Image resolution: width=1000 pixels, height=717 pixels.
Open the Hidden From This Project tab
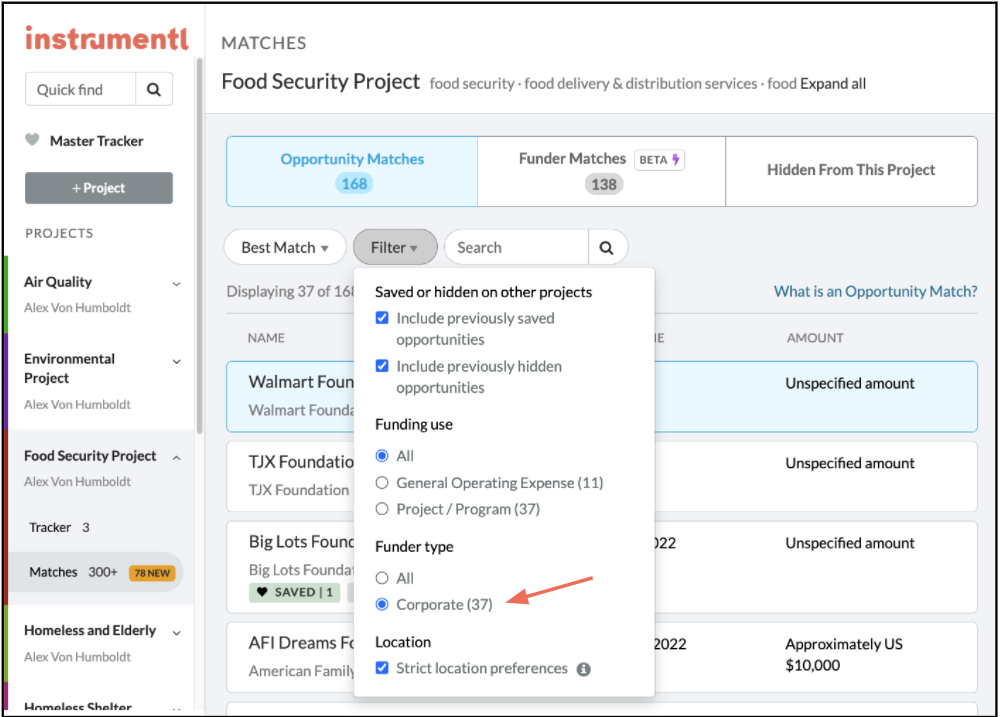point(851,170)
